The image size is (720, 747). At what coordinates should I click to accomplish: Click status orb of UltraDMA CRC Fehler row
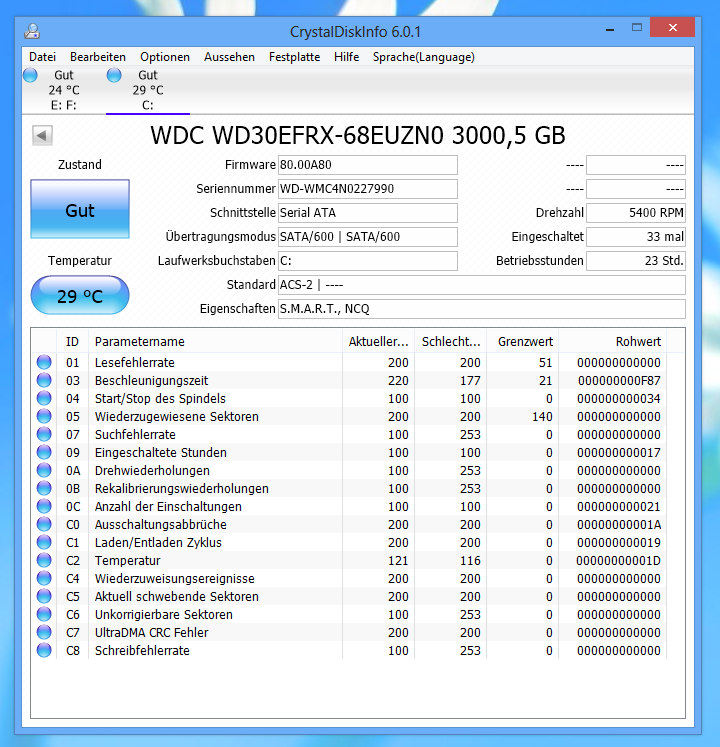pos(44,632)
